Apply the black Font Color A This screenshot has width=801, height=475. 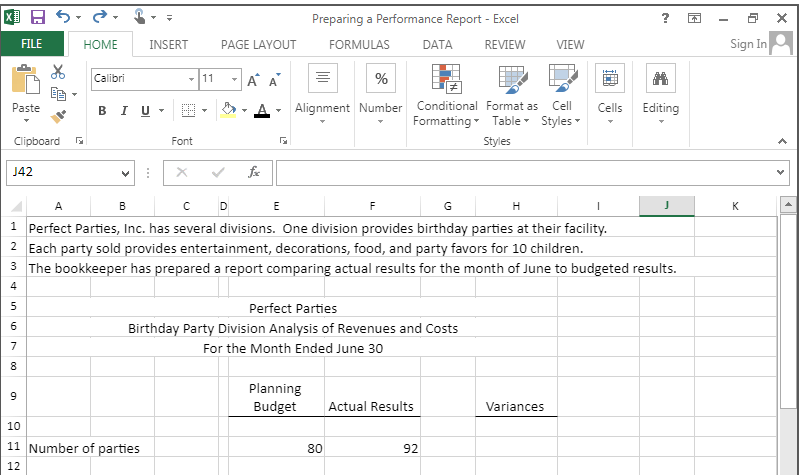(262, 110)
